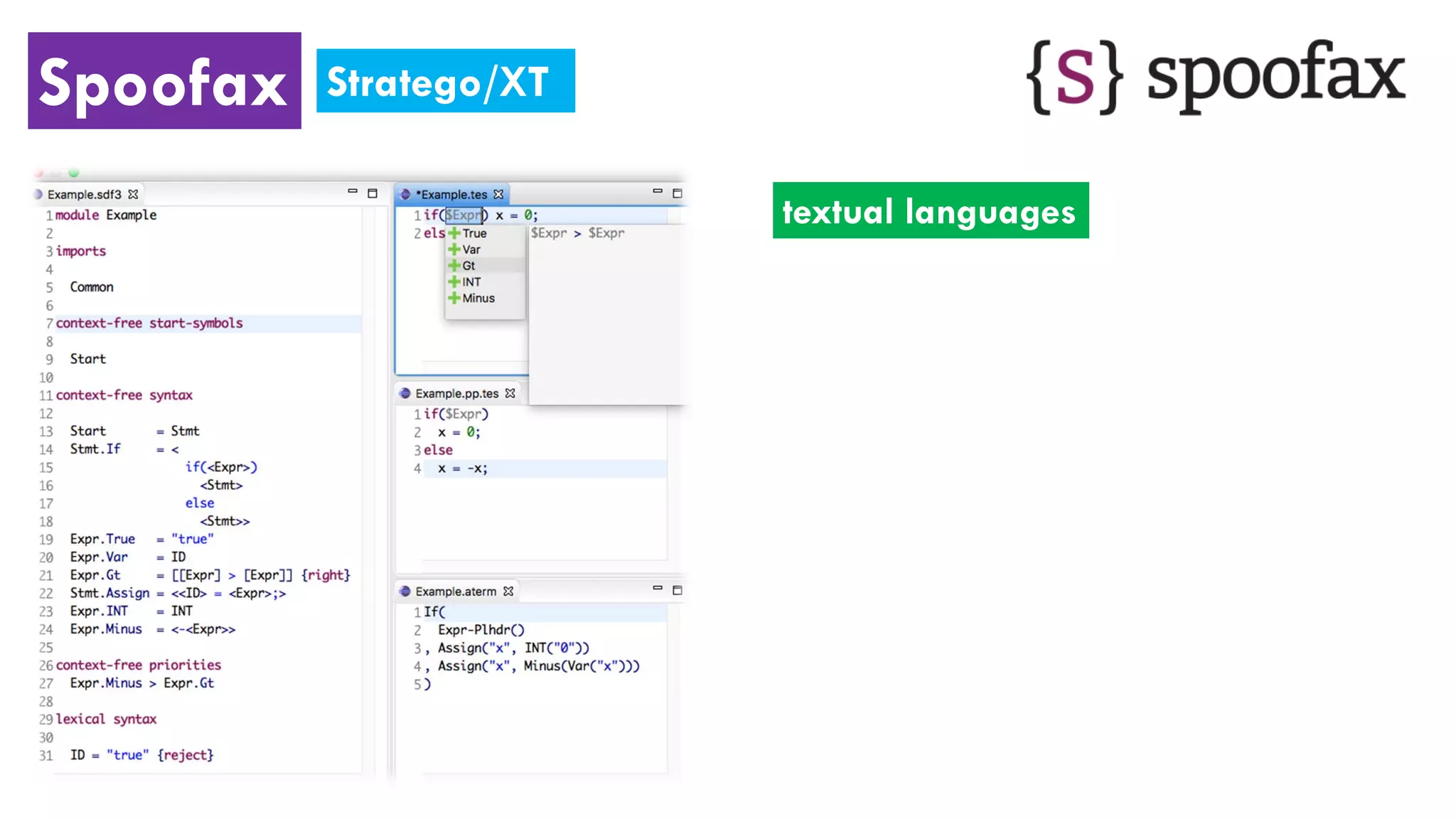Minimize the Example.sdf3 editor pane

coord(352,191)
